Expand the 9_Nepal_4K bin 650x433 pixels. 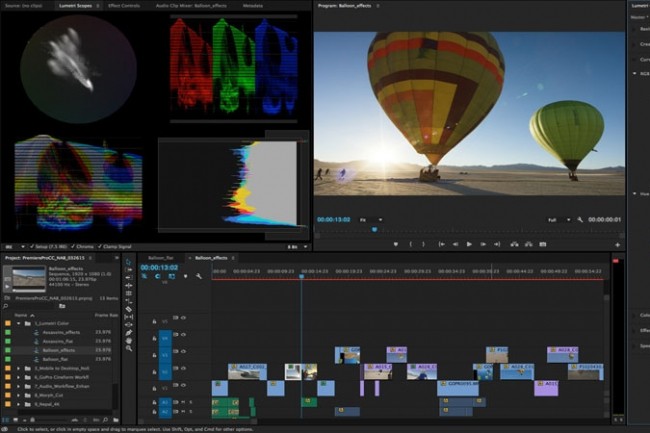point(19,404)
